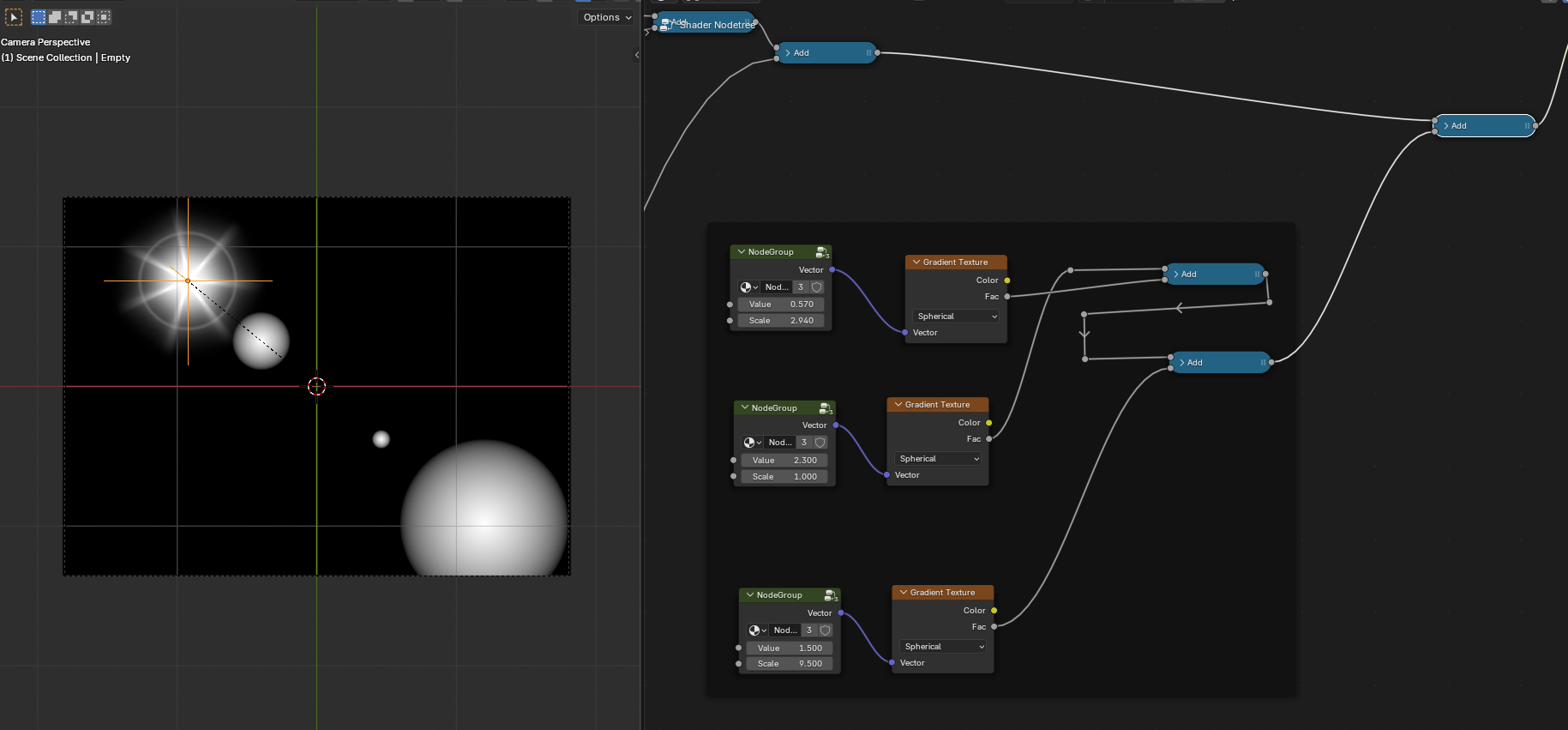Open the Options dropdown in viewport
The image size is (1568, 730).
click(607, 17)
